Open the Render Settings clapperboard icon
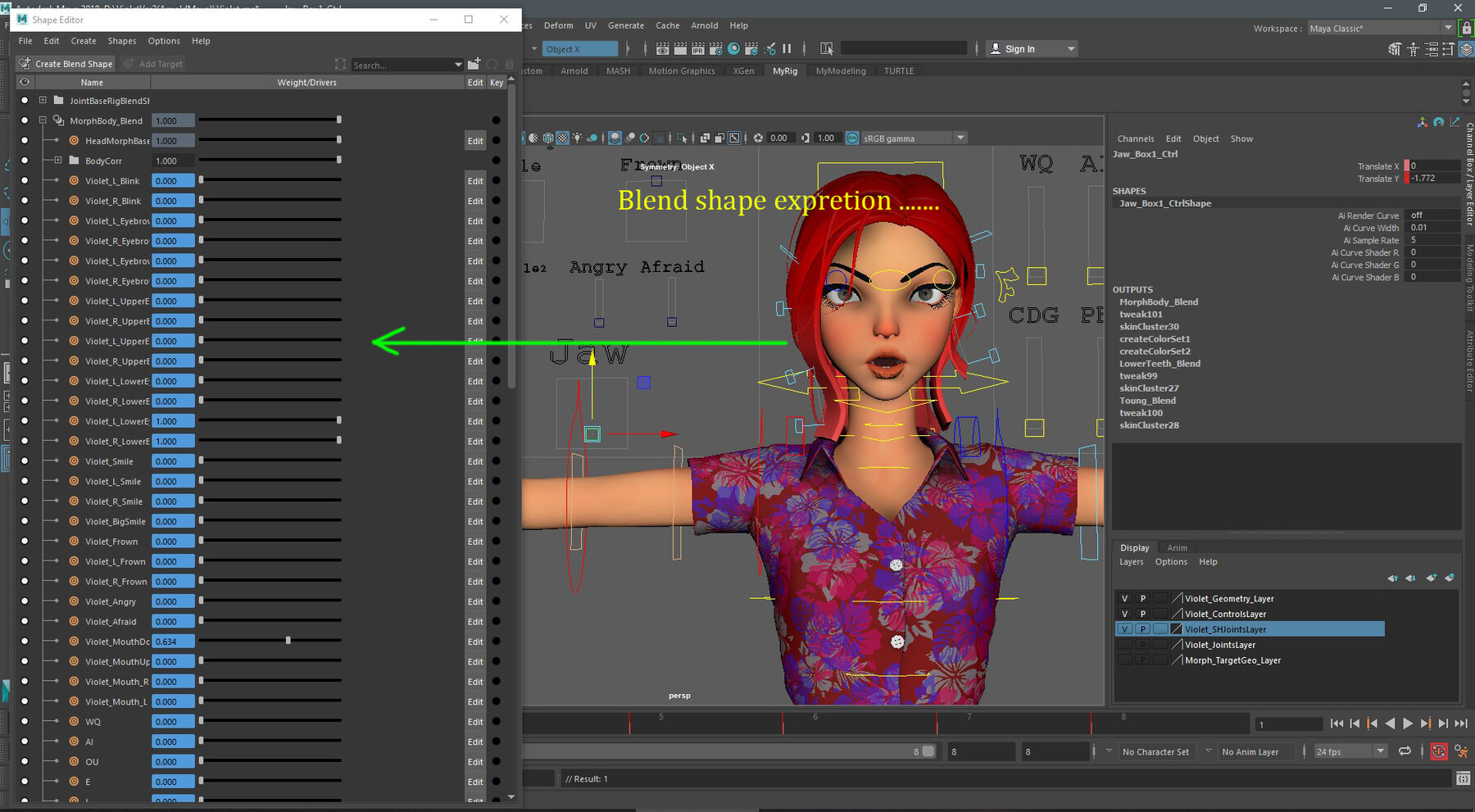The width and height of the screenshot is (1475, 812). click(715, 49)
